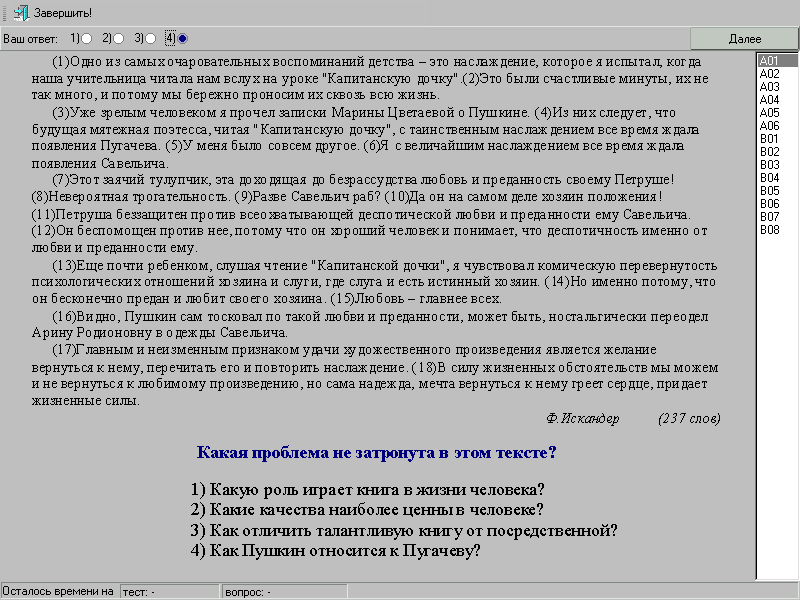The image size is (800, 600).
Task: Click sentence (3) starting 'Уже зрелым человеком'
Action: coord(292,112)
